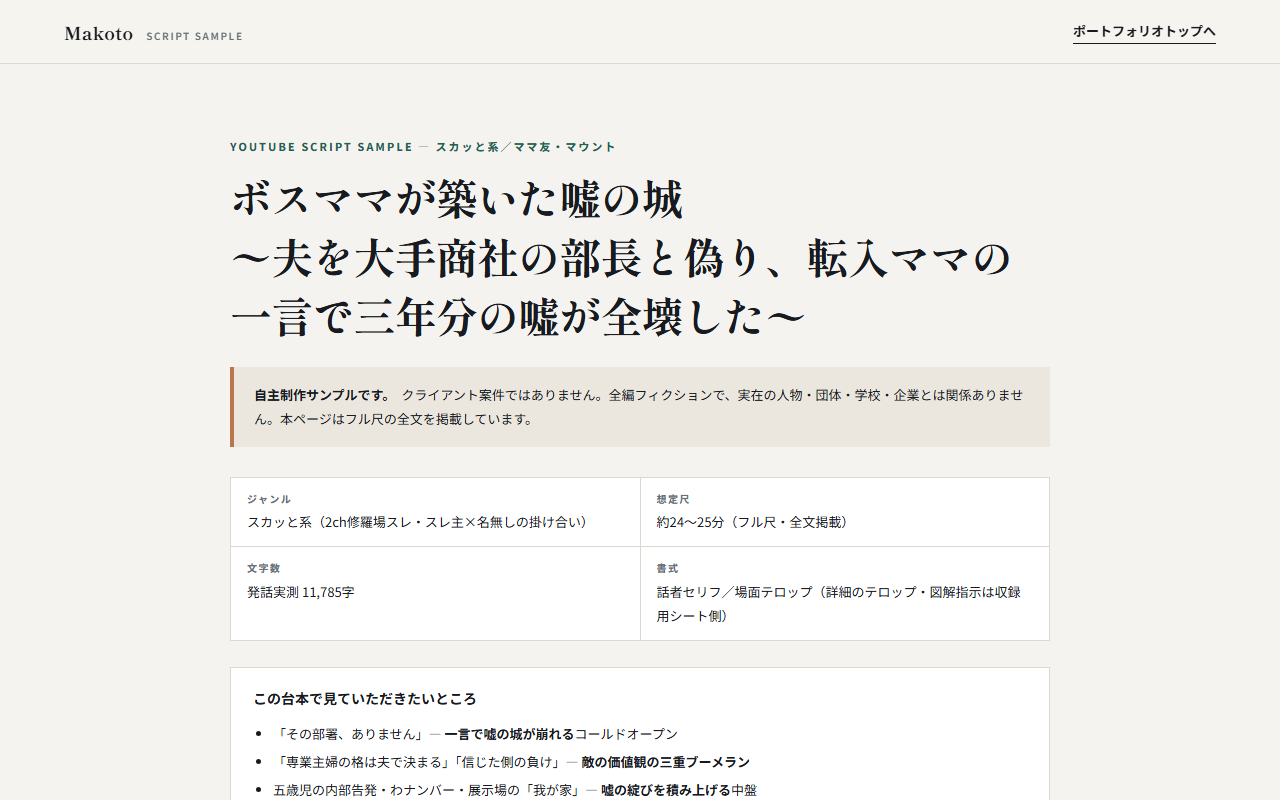Click the 想定尺 field label
The height and width of the screenshot is (800, 1280).
coord(673,499)
